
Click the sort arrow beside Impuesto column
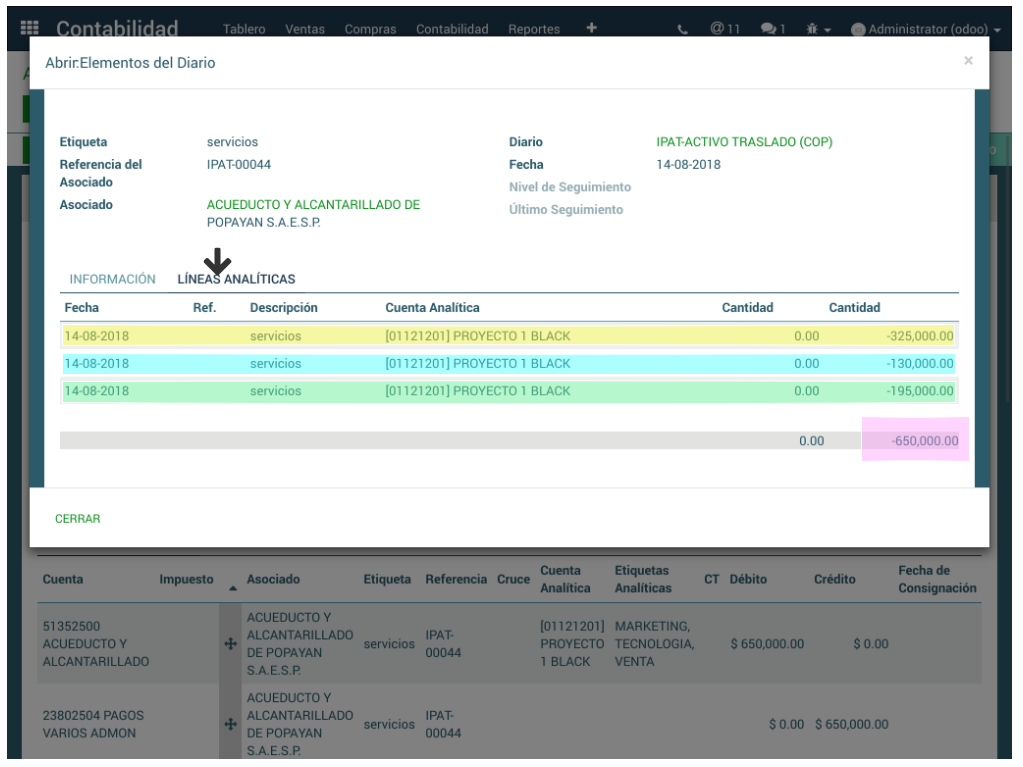(x=233, y=589)
